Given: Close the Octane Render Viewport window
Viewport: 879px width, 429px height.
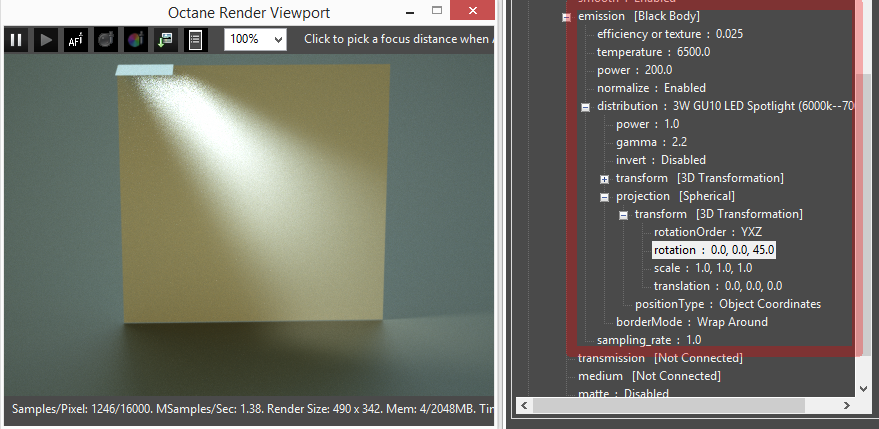Looking at the screenshot, I should (472, 10).
